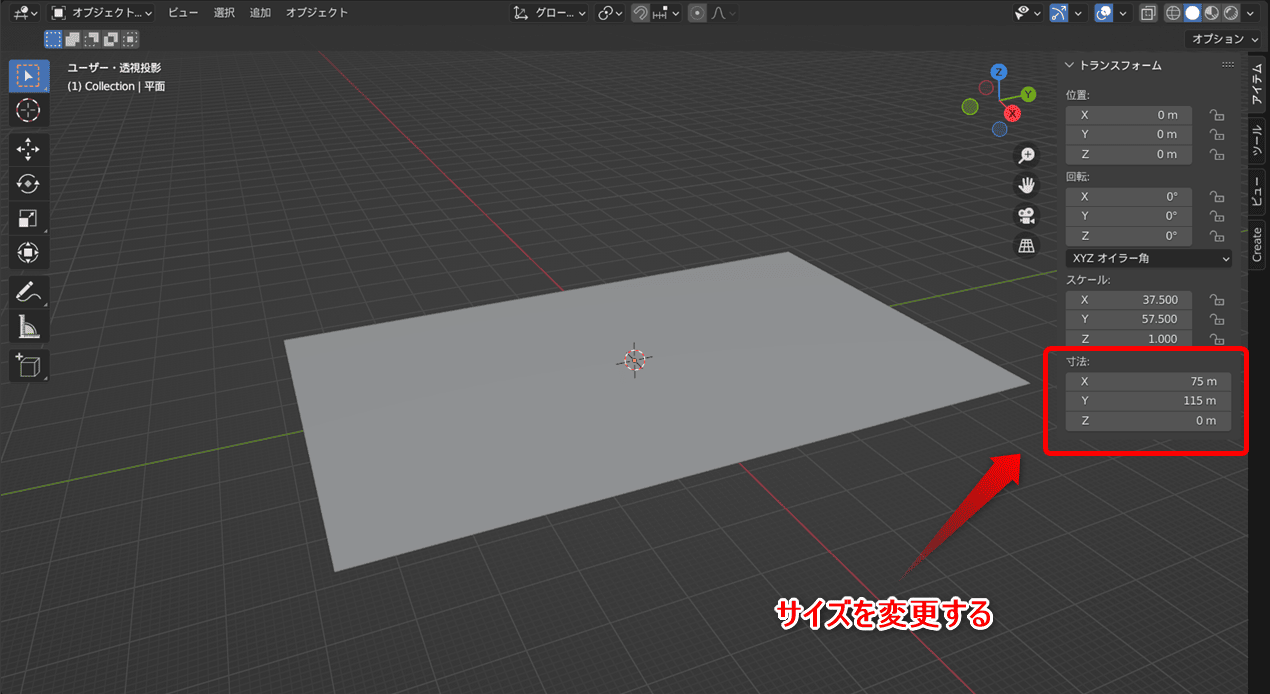Viewport: 1270px width, 694px height.
Task: Open the transform orientation dropdown
Action: (x=549, y=13)
